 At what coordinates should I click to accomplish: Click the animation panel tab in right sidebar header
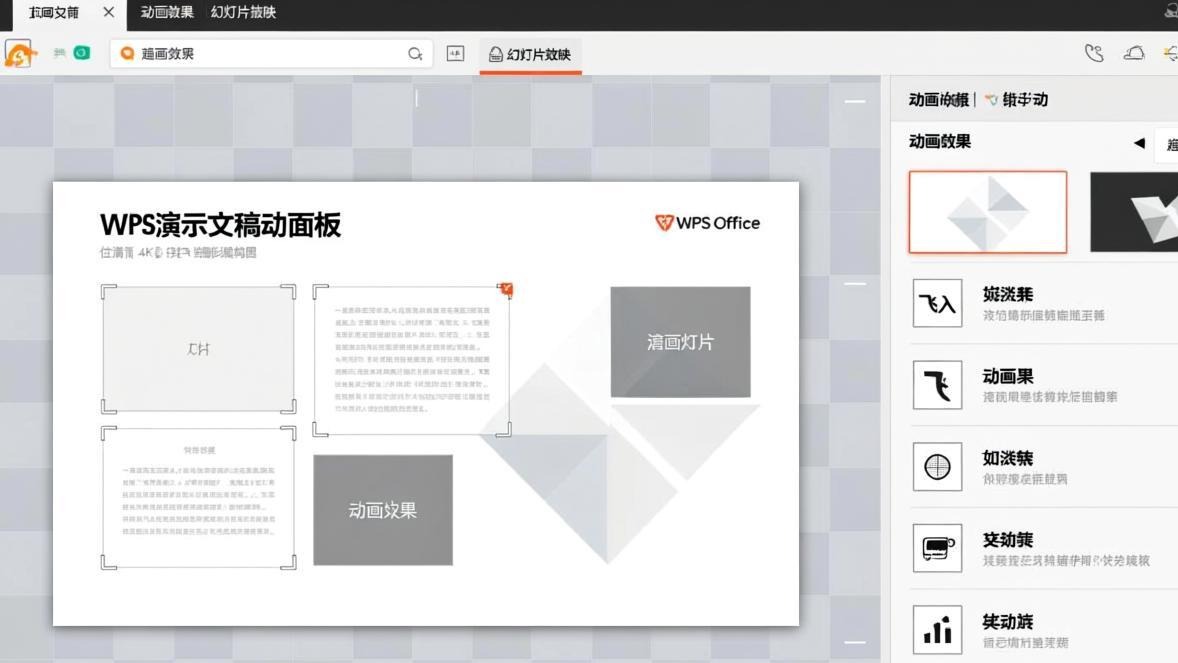pos(938,99)
